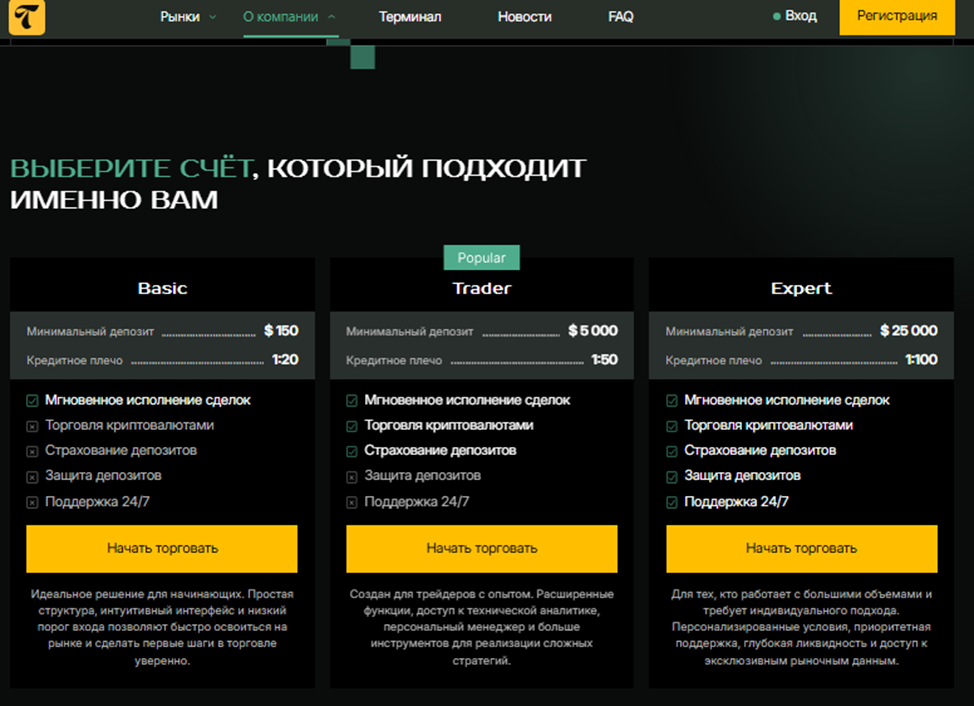Click chevron arrow next to Рынки
Screen dimensions: 974x706
[213, 17]
